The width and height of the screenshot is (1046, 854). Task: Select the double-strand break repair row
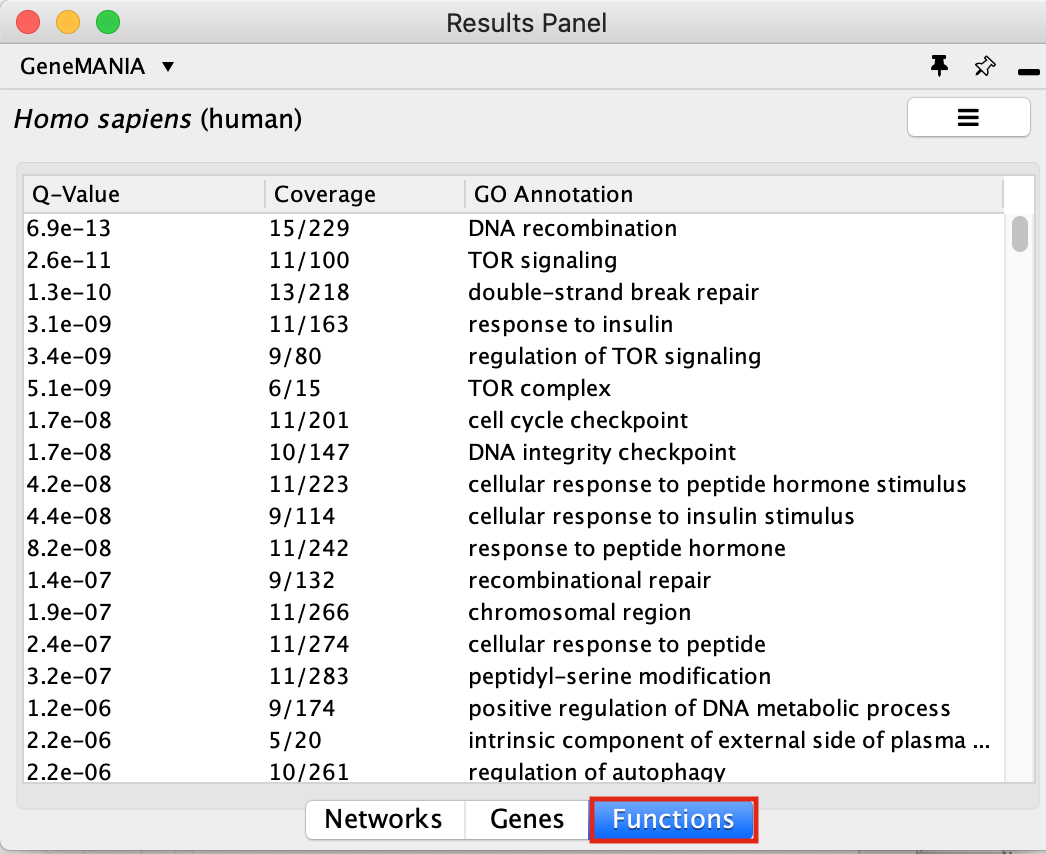(x=613, y=292)
